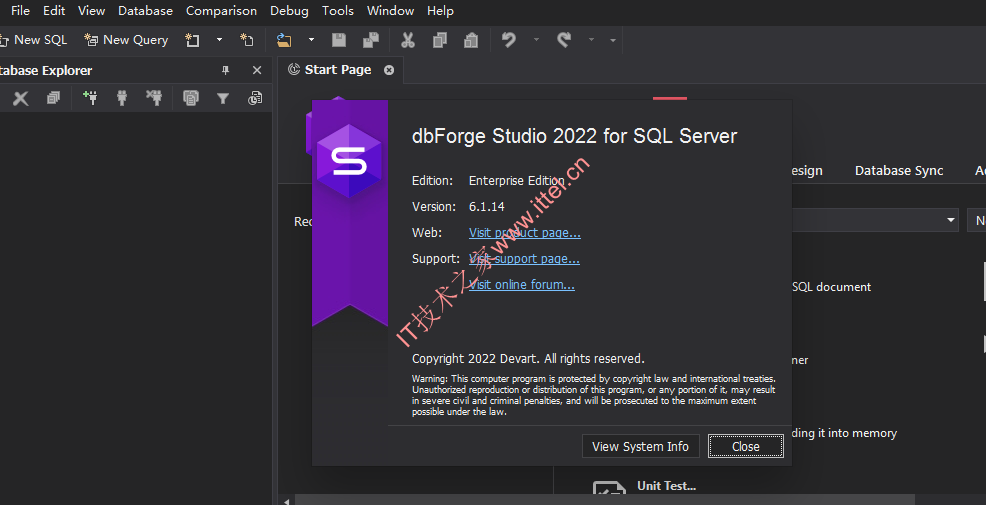Click Collapse All icon in Database Explorer

(x=53, y=98)
